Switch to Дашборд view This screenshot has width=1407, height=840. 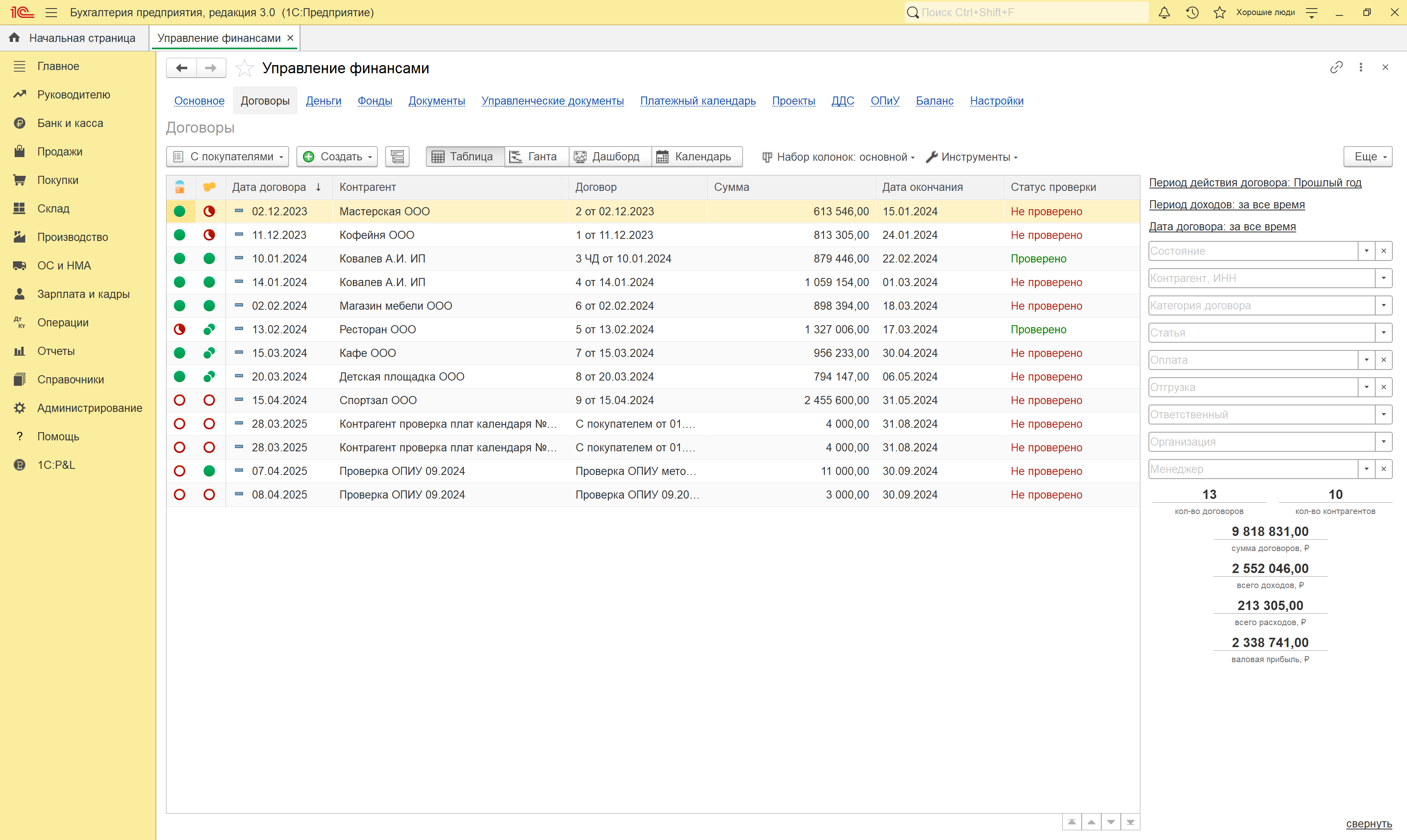608,157
